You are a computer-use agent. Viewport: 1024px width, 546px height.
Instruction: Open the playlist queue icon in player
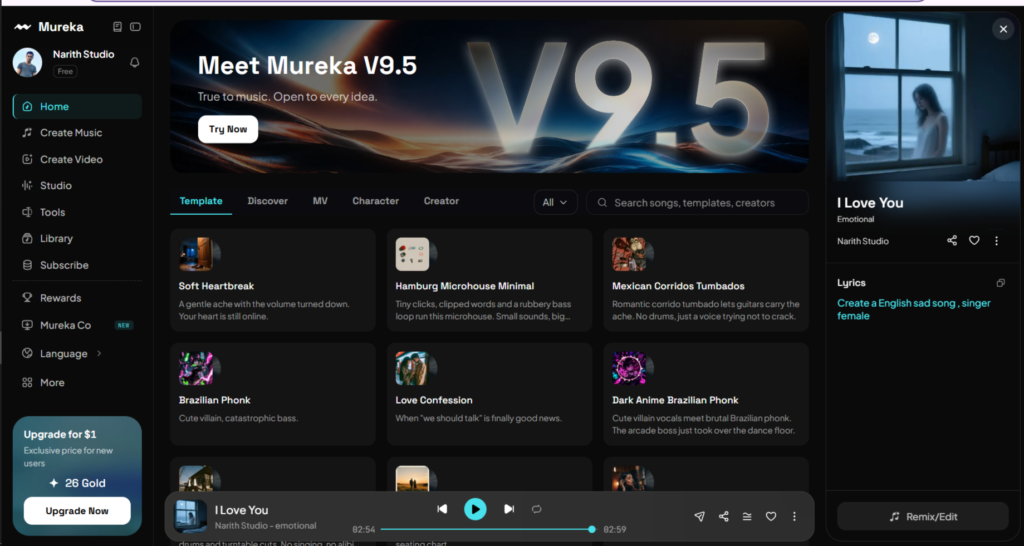tap(747, 517)
